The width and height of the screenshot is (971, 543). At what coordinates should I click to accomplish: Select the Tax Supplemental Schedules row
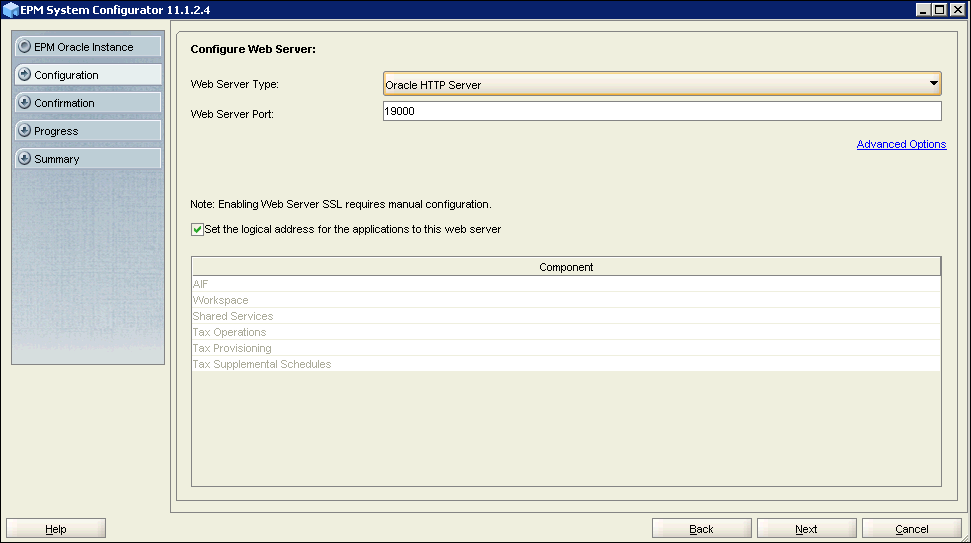pyautogui.click(x=566, y=365)
